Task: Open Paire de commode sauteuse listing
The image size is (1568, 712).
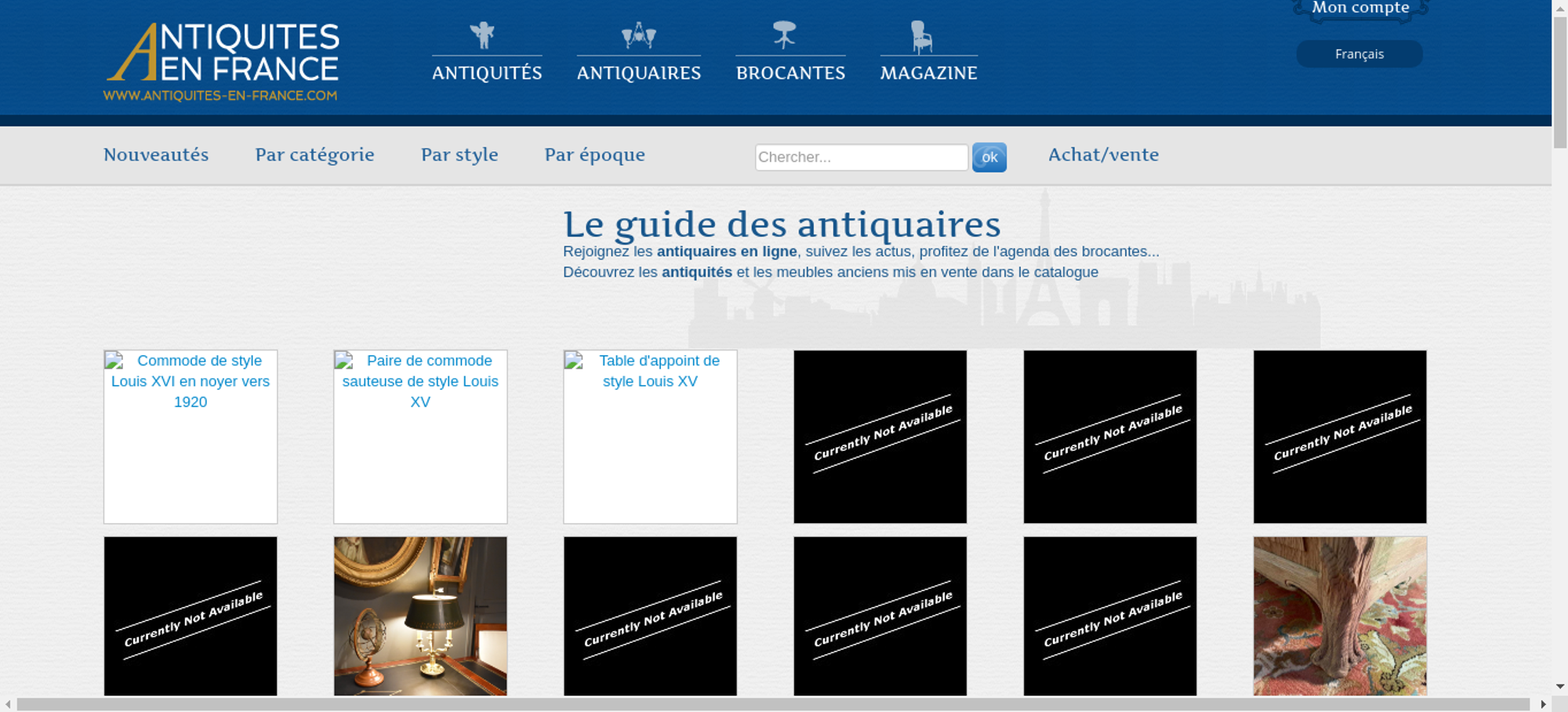Action: [420, 436]
